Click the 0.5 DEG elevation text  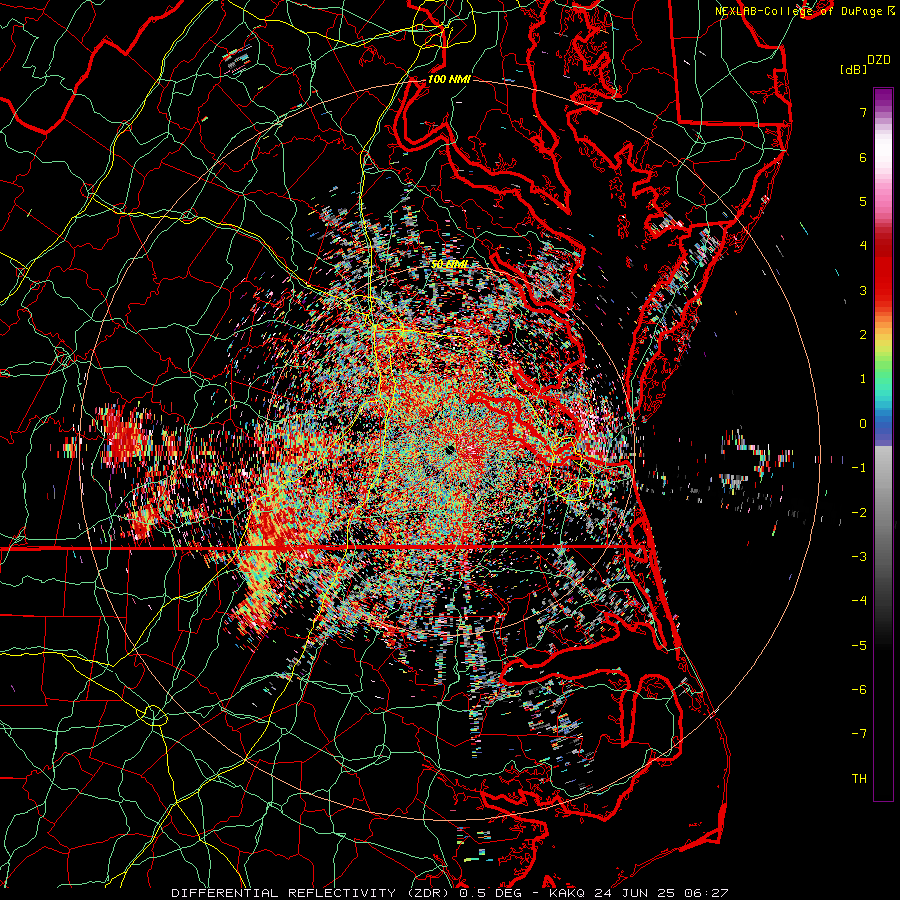491,893
